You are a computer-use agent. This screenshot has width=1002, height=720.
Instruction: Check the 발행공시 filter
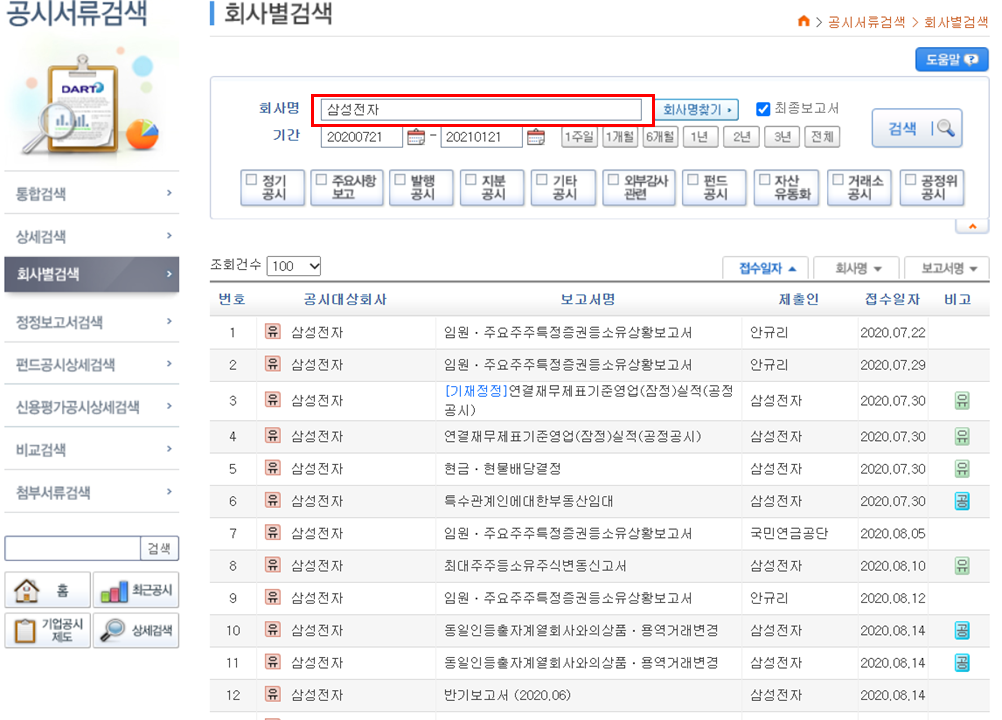pos(400,180)
